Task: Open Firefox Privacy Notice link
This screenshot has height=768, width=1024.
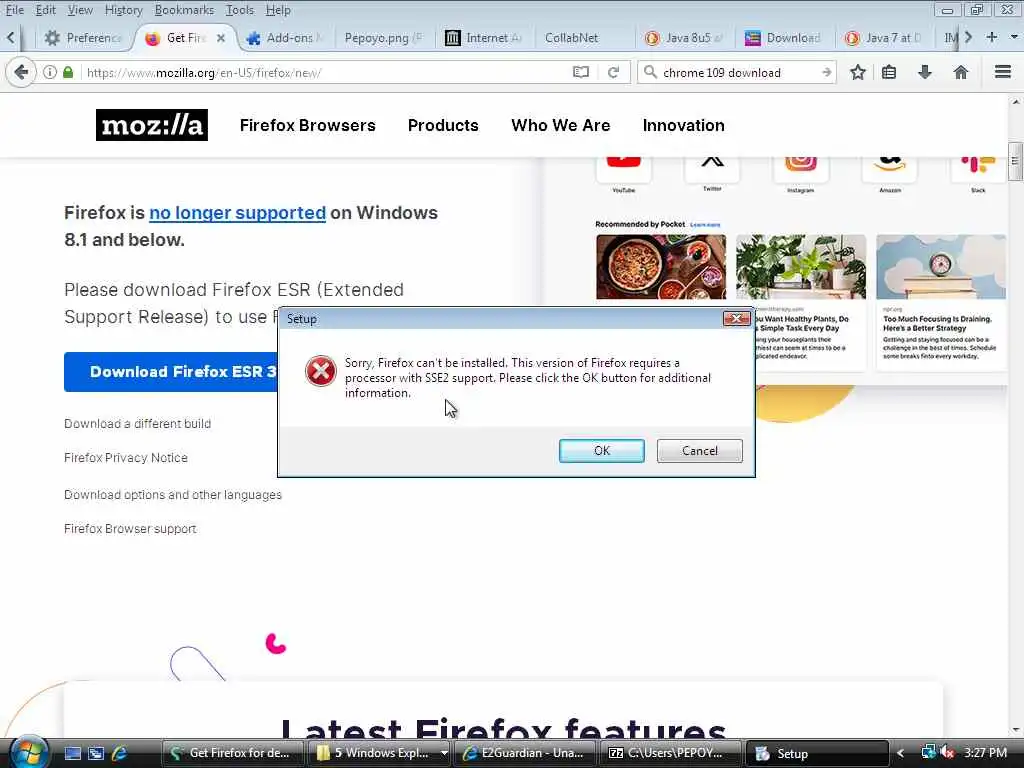Action: [125, 458]
